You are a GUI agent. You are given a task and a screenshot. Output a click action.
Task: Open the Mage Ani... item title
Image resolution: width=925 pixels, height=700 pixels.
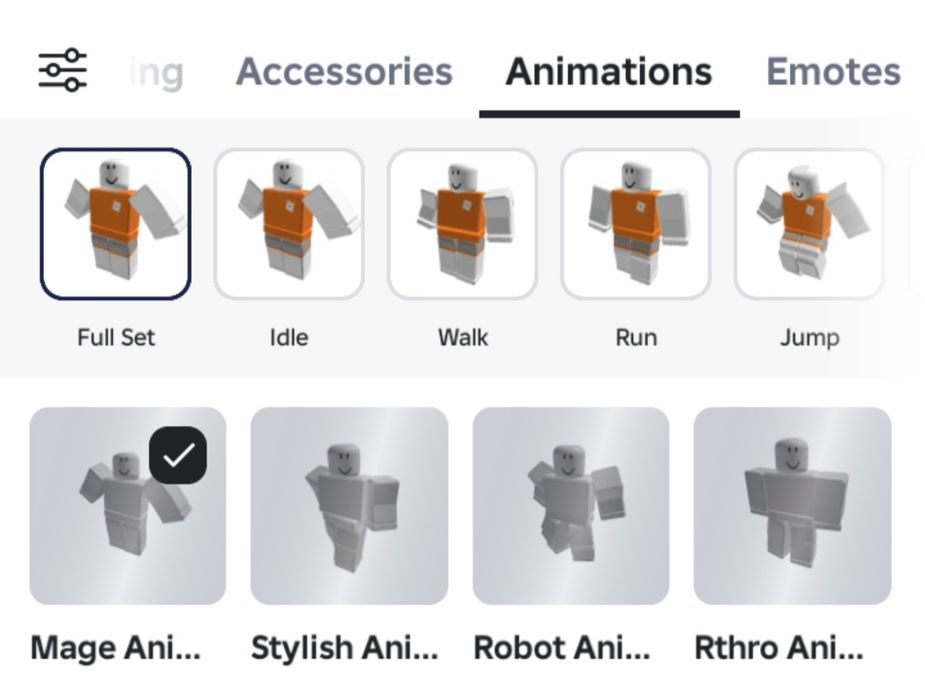[x=116, y=648]
